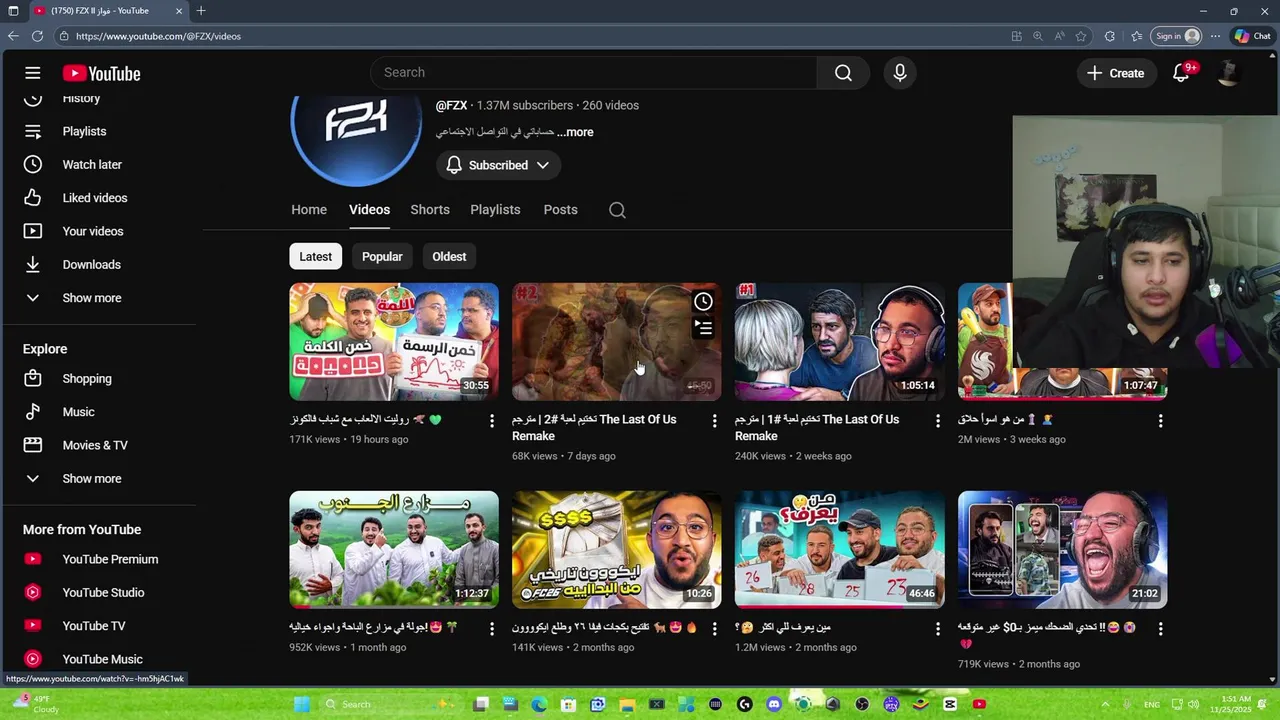
Task: Open the YouTube hamburger guide menu
Action: 33,73
